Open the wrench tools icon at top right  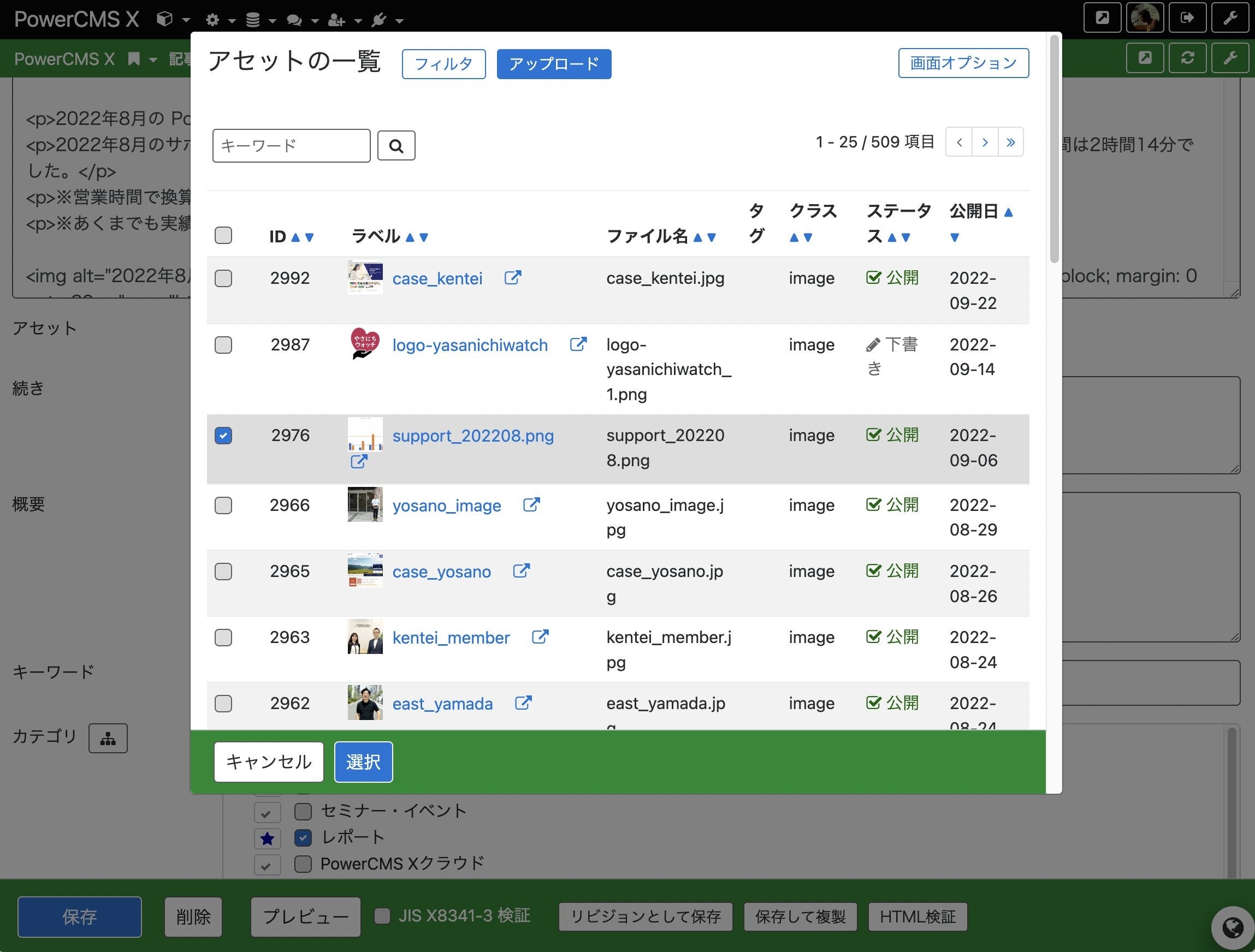(x=1230, y=17)
